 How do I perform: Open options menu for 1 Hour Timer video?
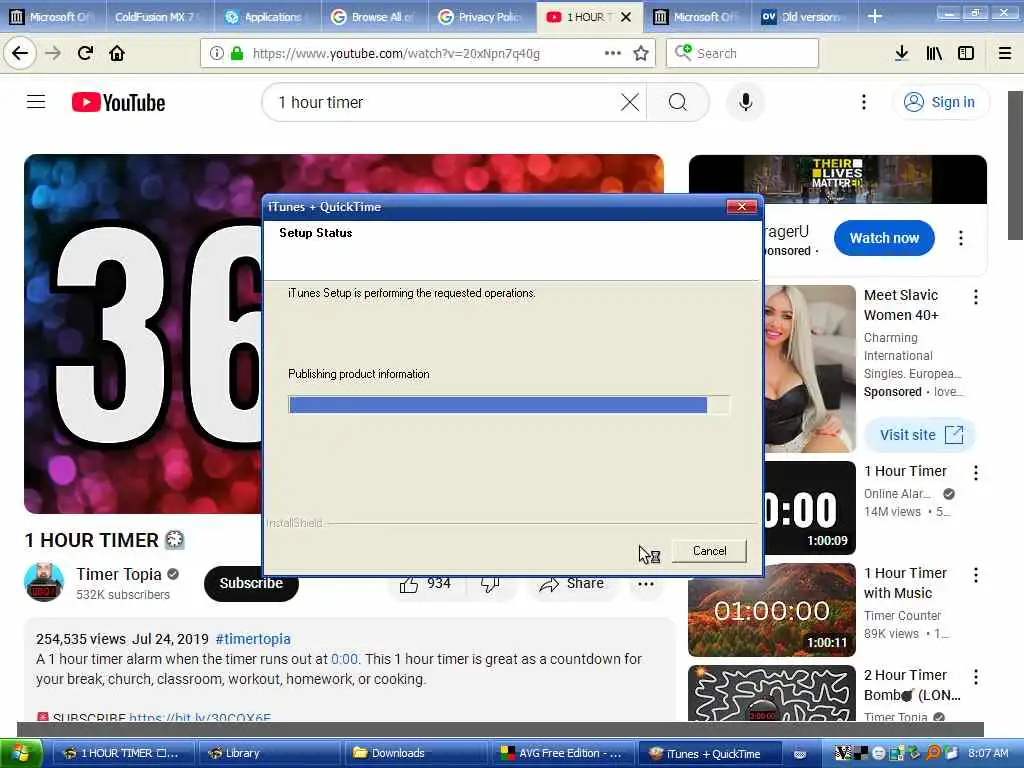[x=976, y=473]
